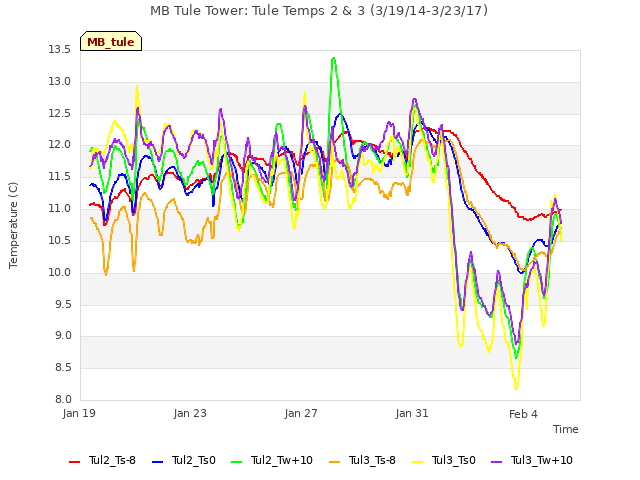640x480 pixels.
Task: Toggle the Tul2_Ts-8 legend label
Action: click(112, 461)
